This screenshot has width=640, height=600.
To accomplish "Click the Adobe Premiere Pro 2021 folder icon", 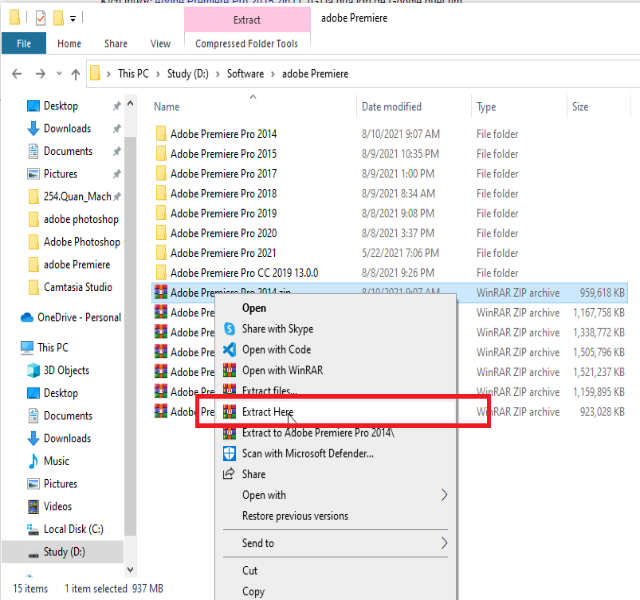I will click(161, 253).
